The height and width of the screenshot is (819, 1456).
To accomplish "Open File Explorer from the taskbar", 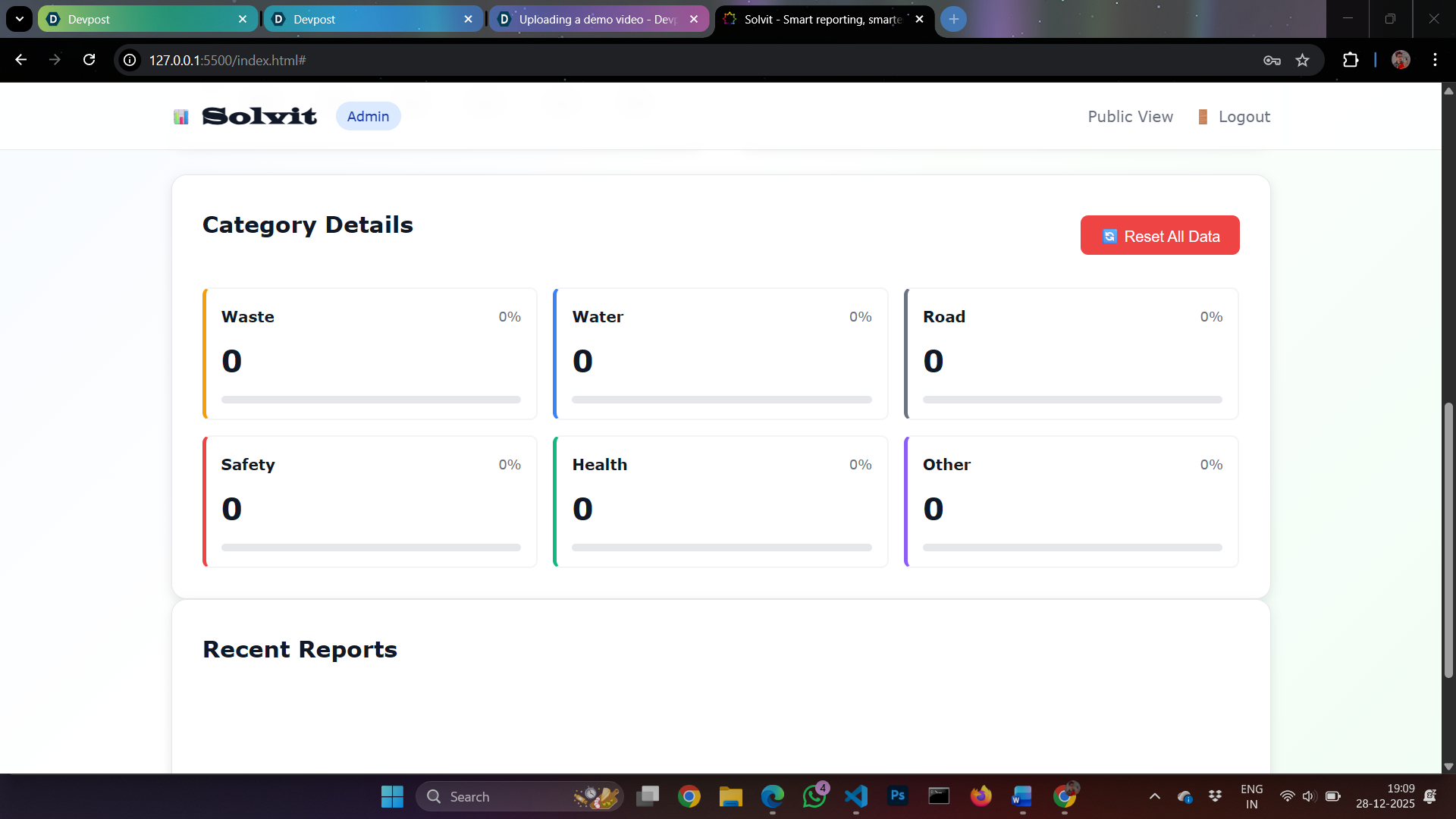I will pyautogui.click(x=730, y=796).
